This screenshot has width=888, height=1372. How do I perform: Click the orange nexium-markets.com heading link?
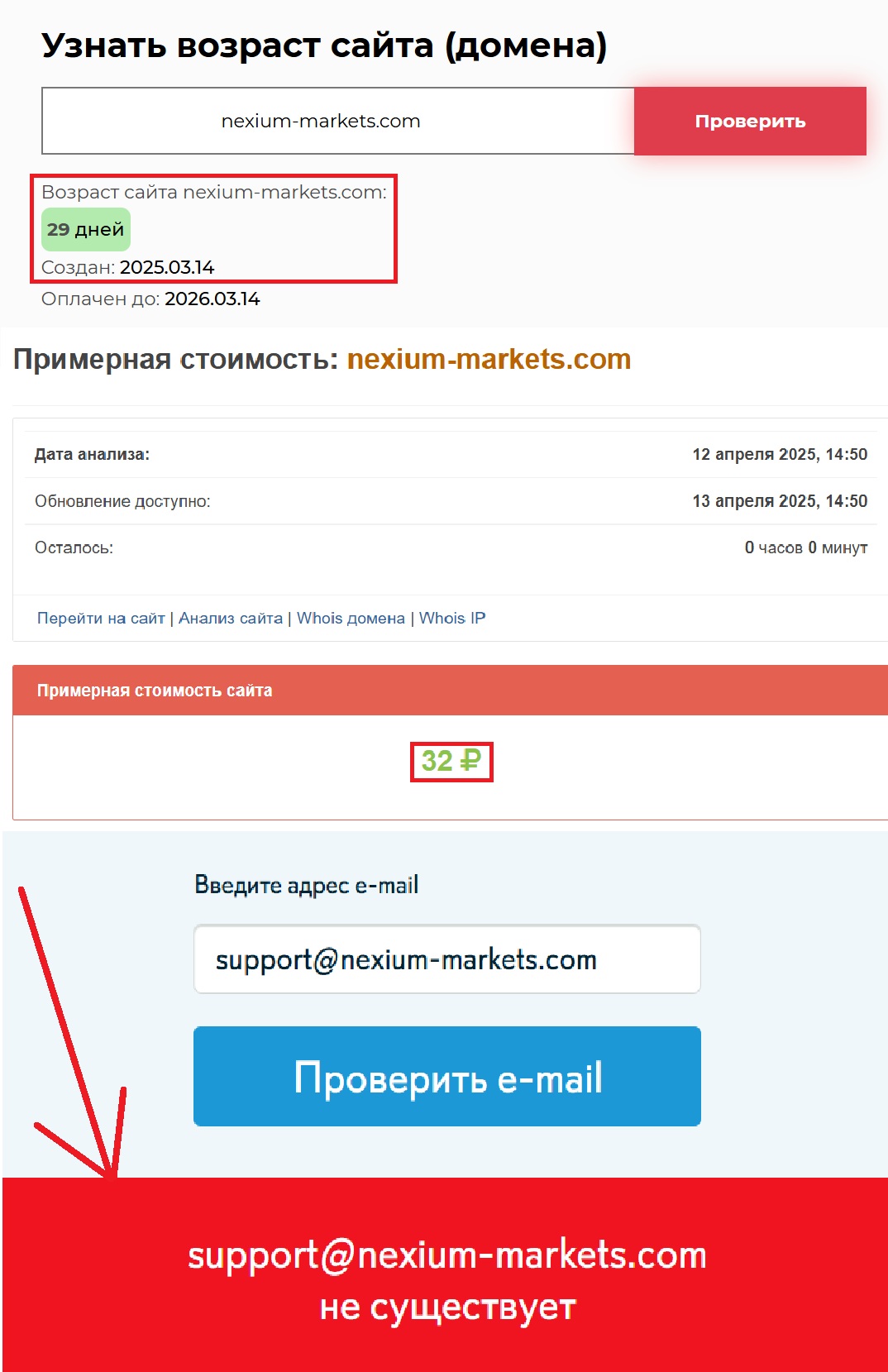click(489, 359)
